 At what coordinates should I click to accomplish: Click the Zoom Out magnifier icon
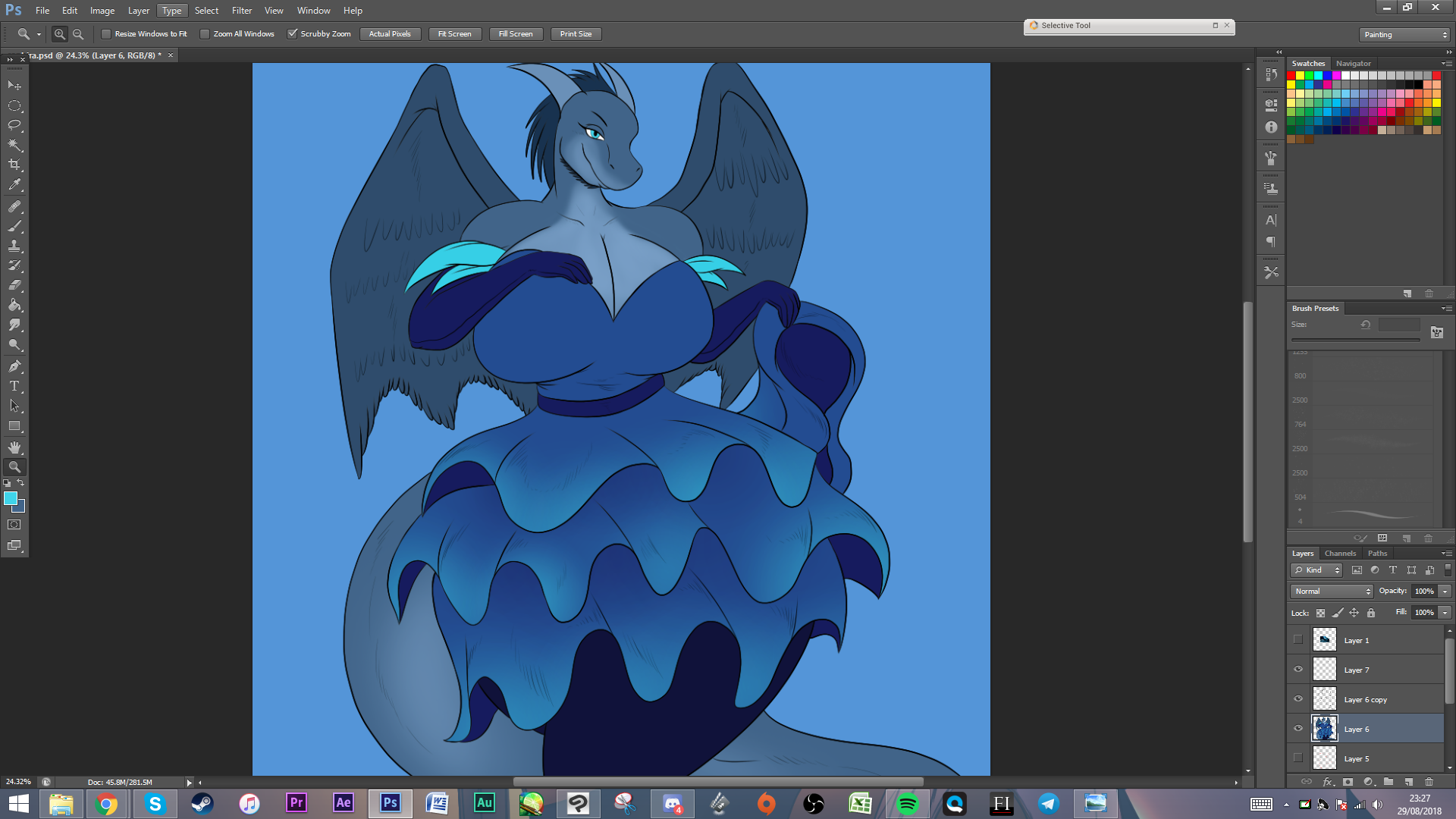point(78,34)
